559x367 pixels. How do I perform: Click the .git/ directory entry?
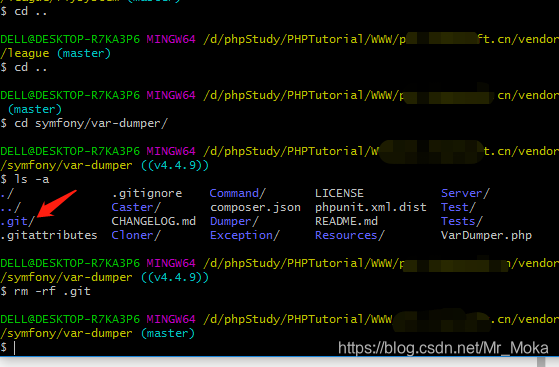tap(17, 221)
